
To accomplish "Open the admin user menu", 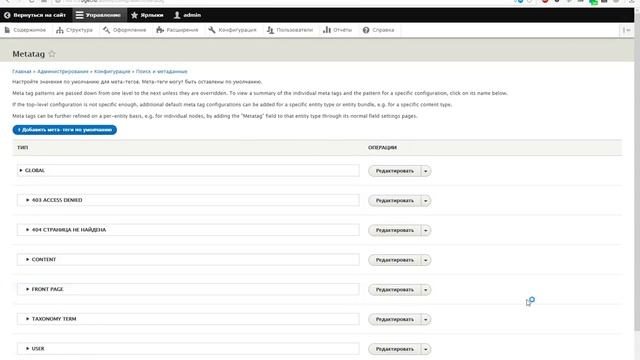I will [x=187, y=15].
